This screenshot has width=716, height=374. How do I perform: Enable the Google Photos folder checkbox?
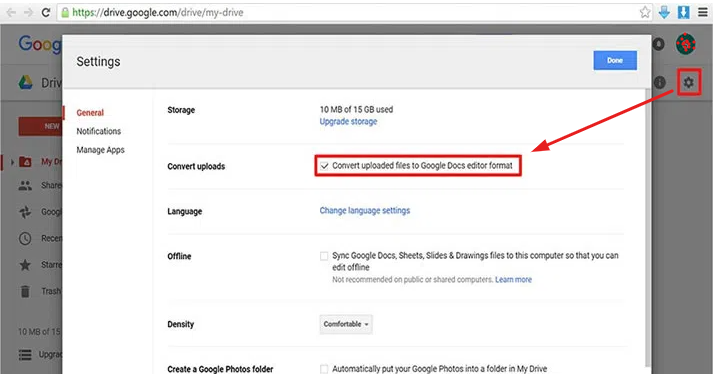click(x=324, y=369)
